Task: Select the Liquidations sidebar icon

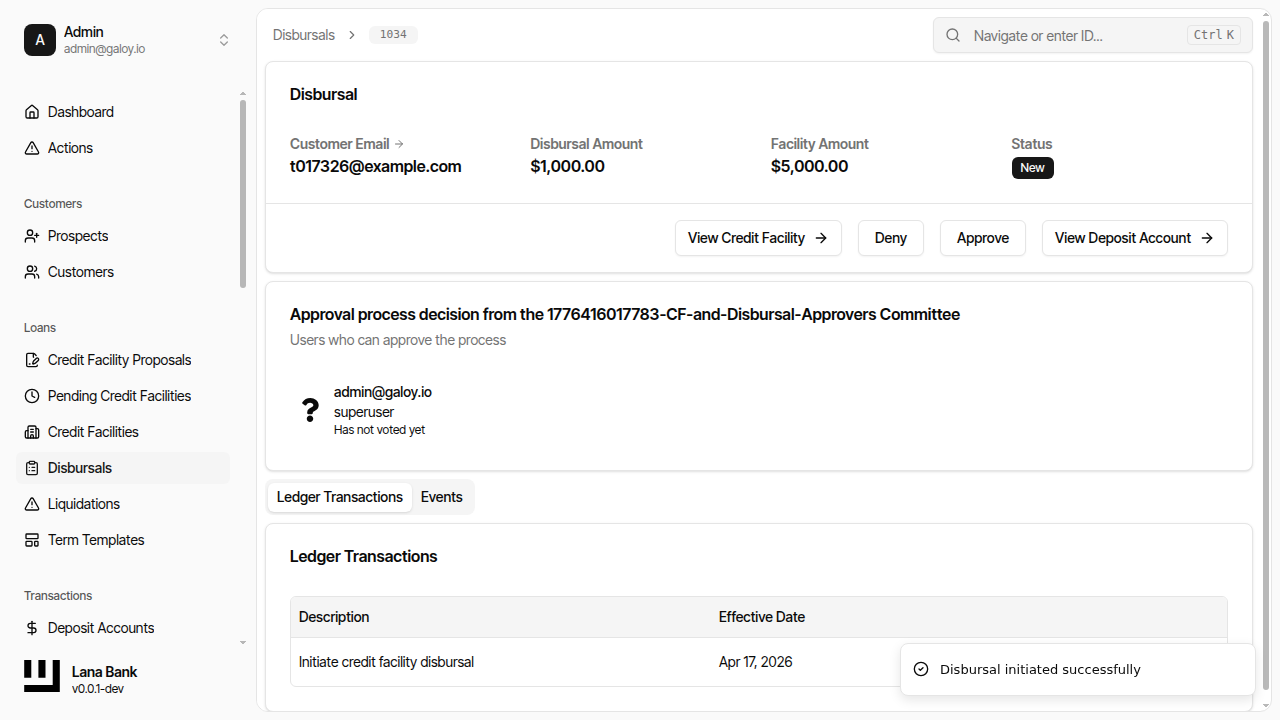Action: pyautogui.click(x=31, y=503)
